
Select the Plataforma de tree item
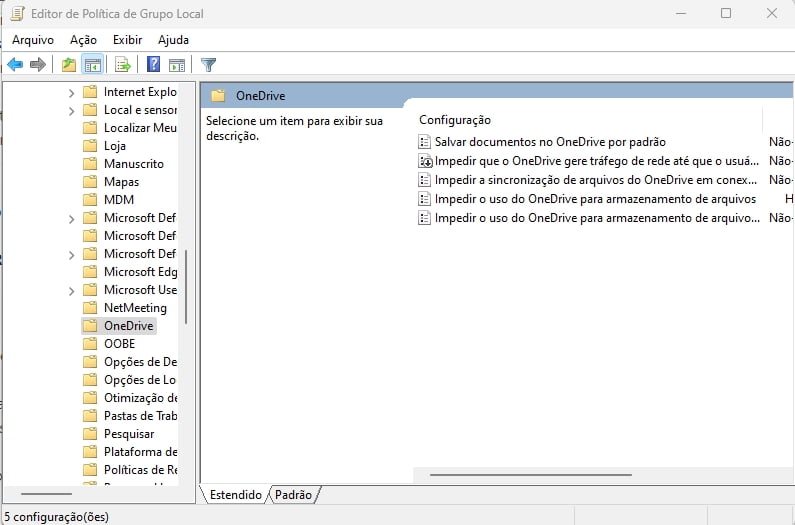tap(140, 452)
